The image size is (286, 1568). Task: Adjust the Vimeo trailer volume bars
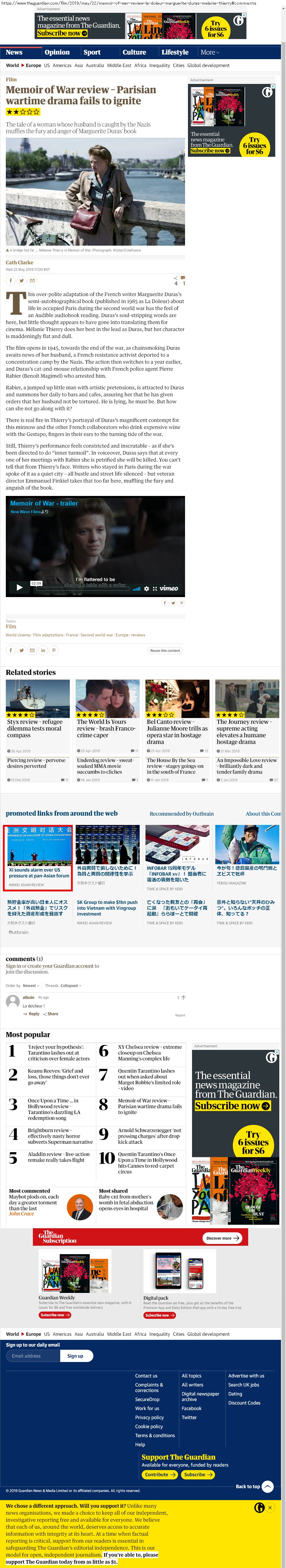(137, 589)
